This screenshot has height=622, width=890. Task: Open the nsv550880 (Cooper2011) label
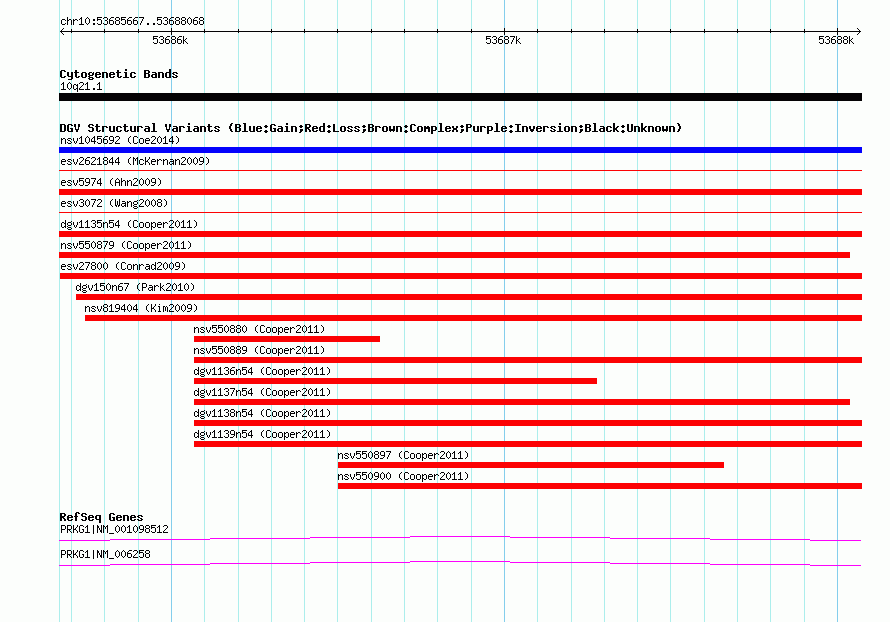pos(259,329)
